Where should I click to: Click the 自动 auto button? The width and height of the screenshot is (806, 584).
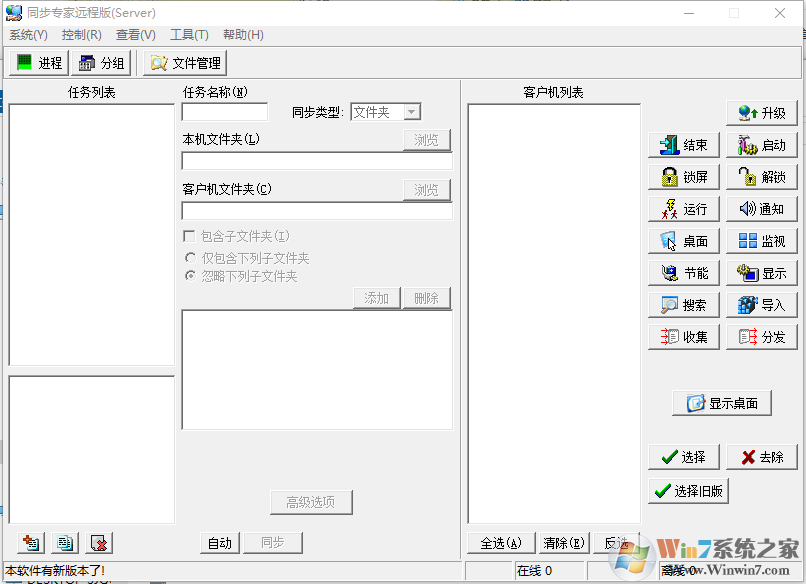[220, 543]
